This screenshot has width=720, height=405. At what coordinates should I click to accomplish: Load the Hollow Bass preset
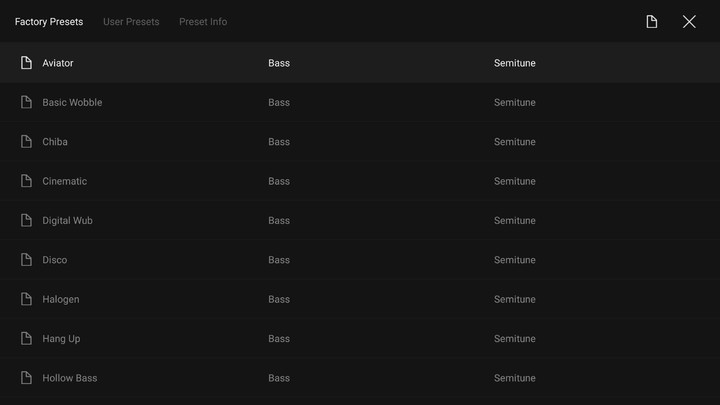click(x=70, y=378)
